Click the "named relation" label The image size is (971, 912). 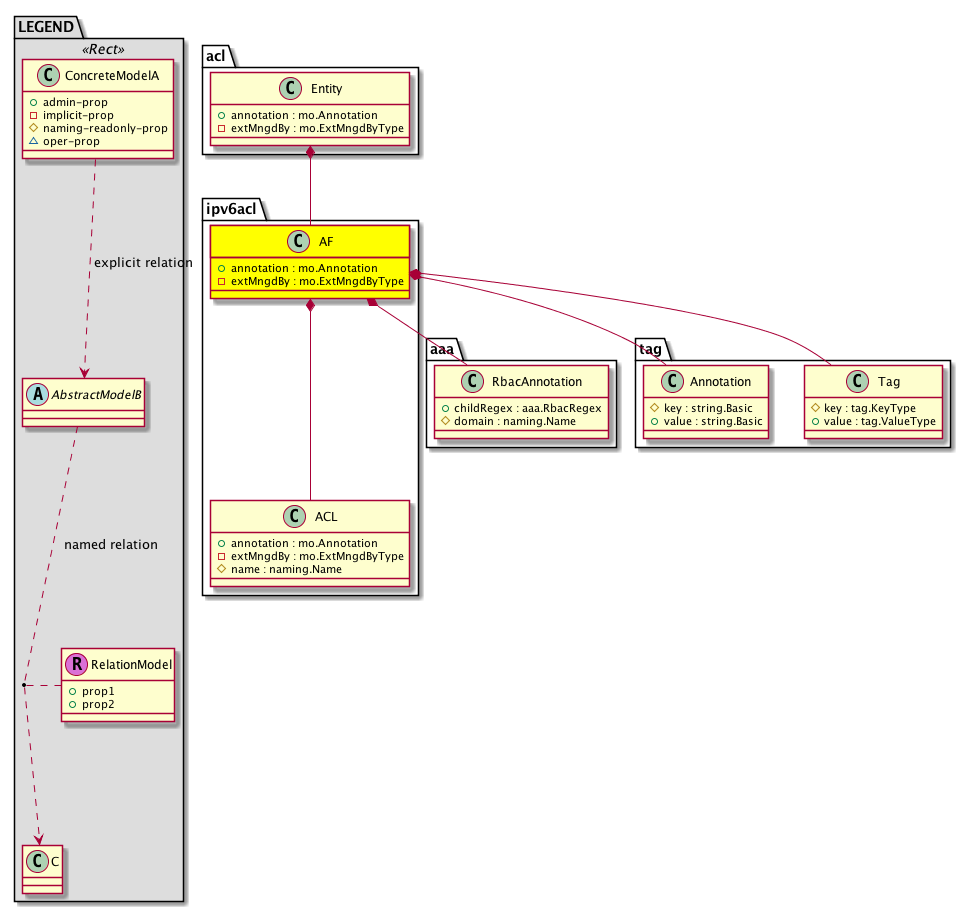[110, 545]
